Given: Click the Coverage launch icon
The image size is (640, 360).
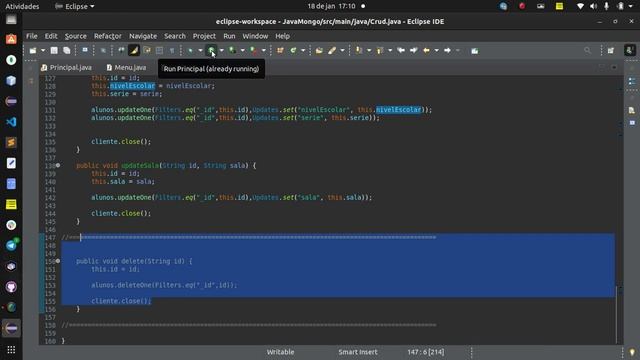Looking at the screenshot, I should click(x=232, y=51).
